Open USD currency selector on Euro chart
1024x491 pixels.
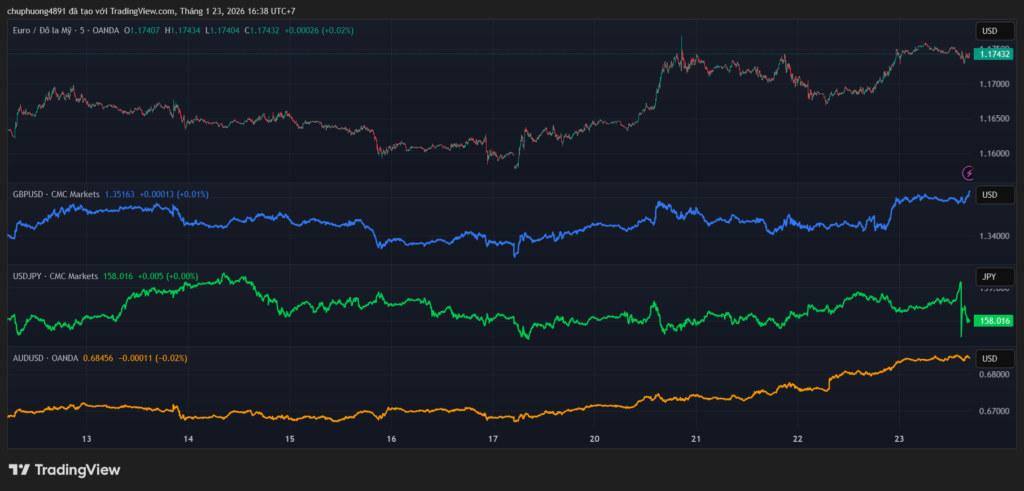click(x=989, y=31)
